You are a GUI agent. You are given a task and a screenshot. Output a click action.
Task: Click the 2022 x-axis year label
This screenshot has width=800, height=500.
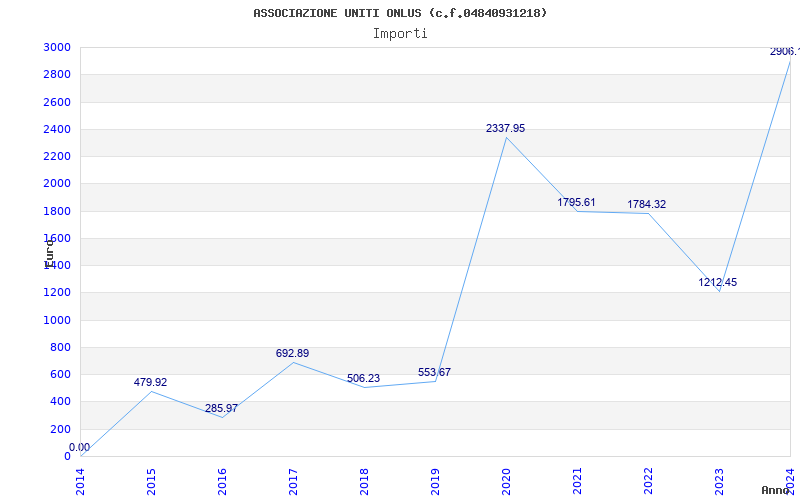[647, 482]
